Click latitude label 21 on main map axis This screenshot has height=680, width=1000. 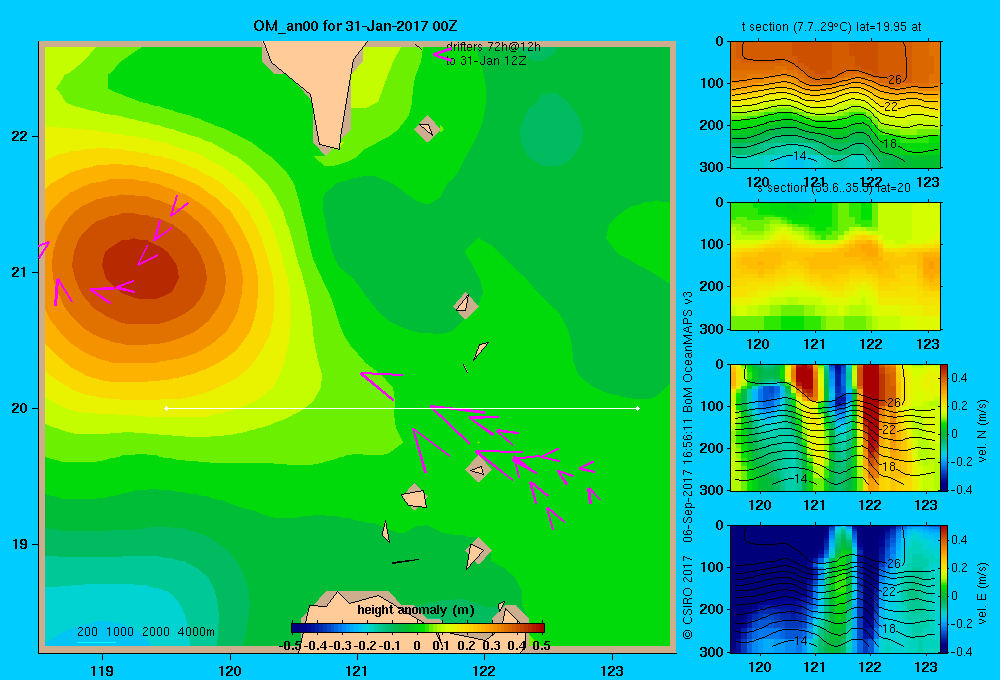tap(19, 272)
